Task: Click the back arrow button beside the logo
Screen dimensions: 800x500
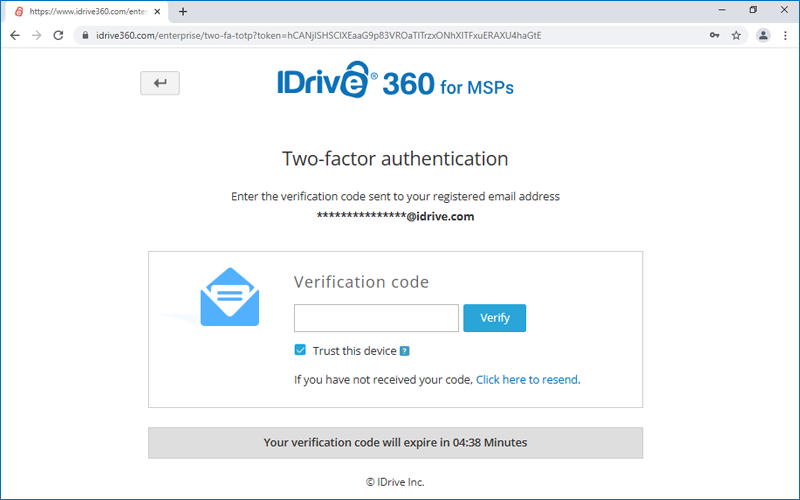Action: coord(160,83)
